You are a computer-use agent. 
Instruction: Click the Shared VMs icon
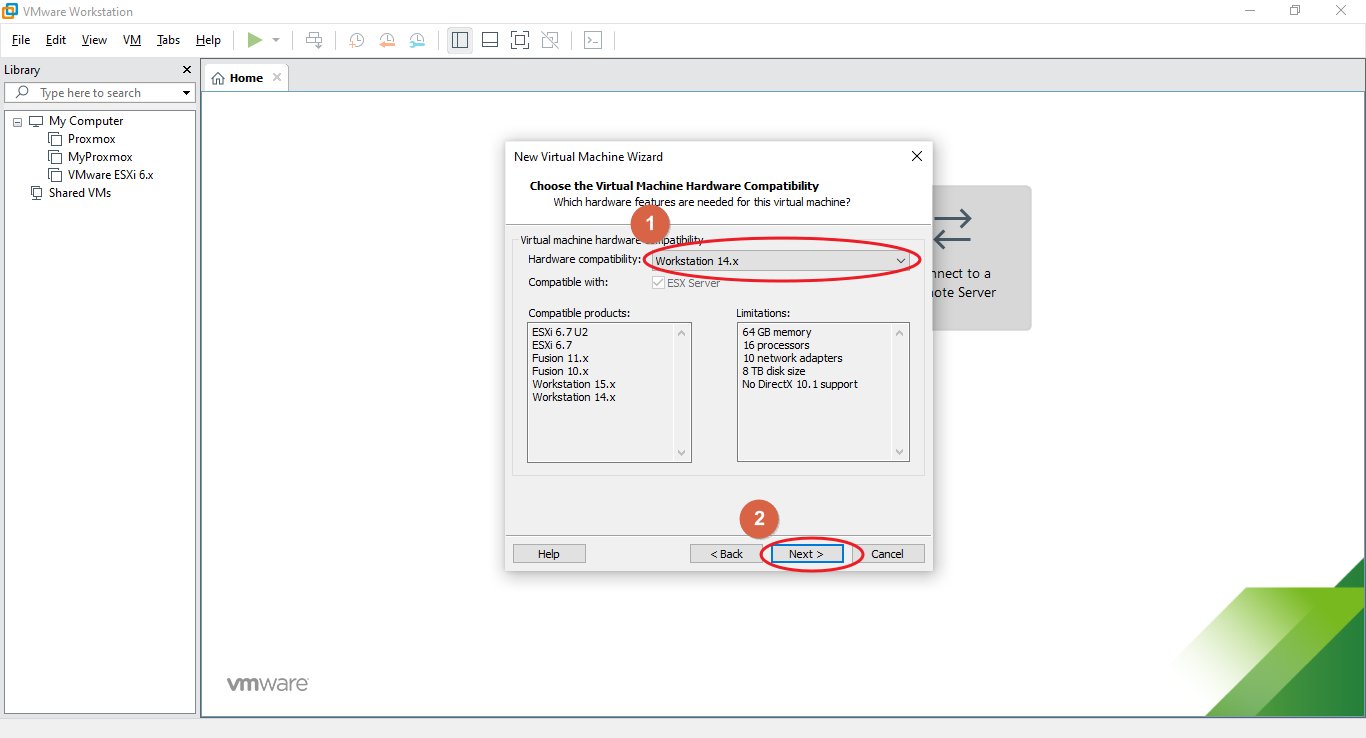[37, 193]
